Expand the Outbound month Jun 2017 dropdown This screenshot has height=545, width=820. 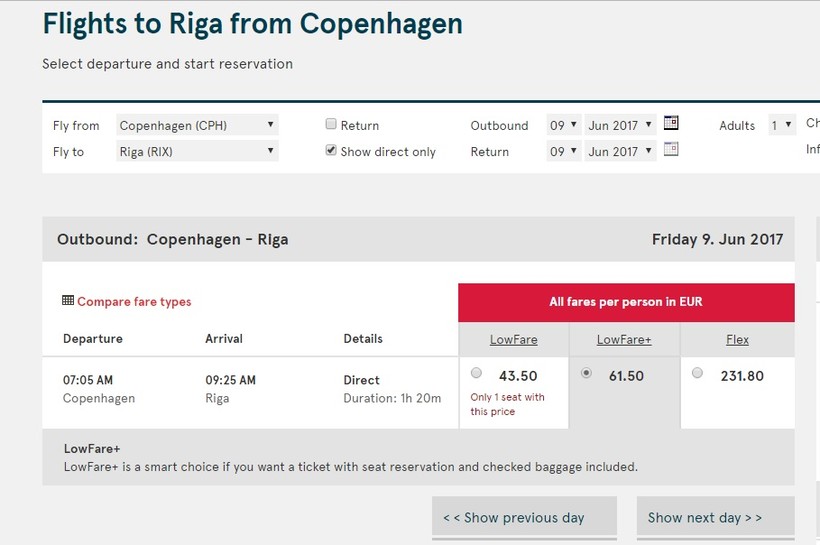click(x=620, y=125)
